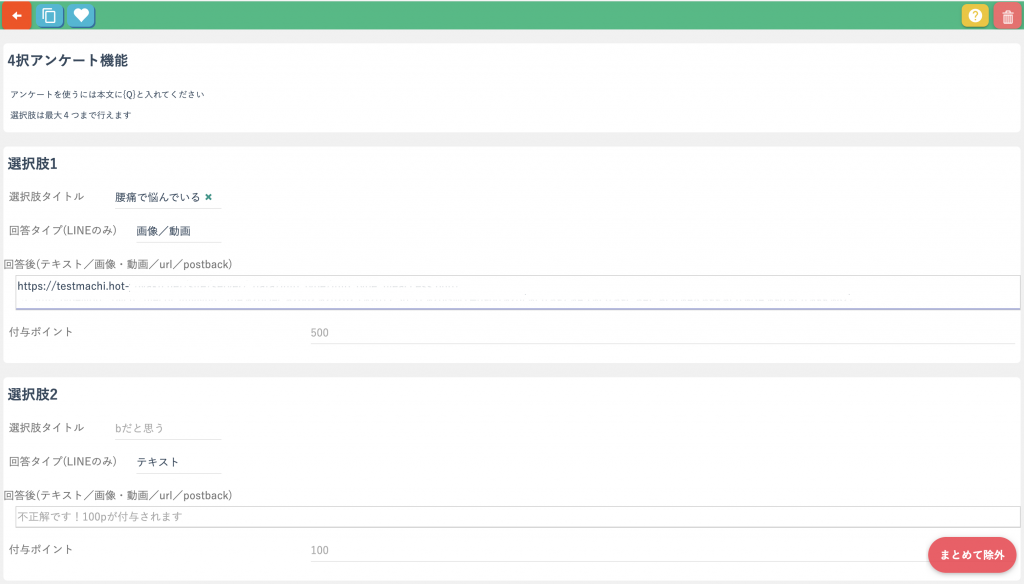
Task: Click the 選択肢タイトル label in 選択肢2
Action: pyautogui.click(x=46, y=428)
